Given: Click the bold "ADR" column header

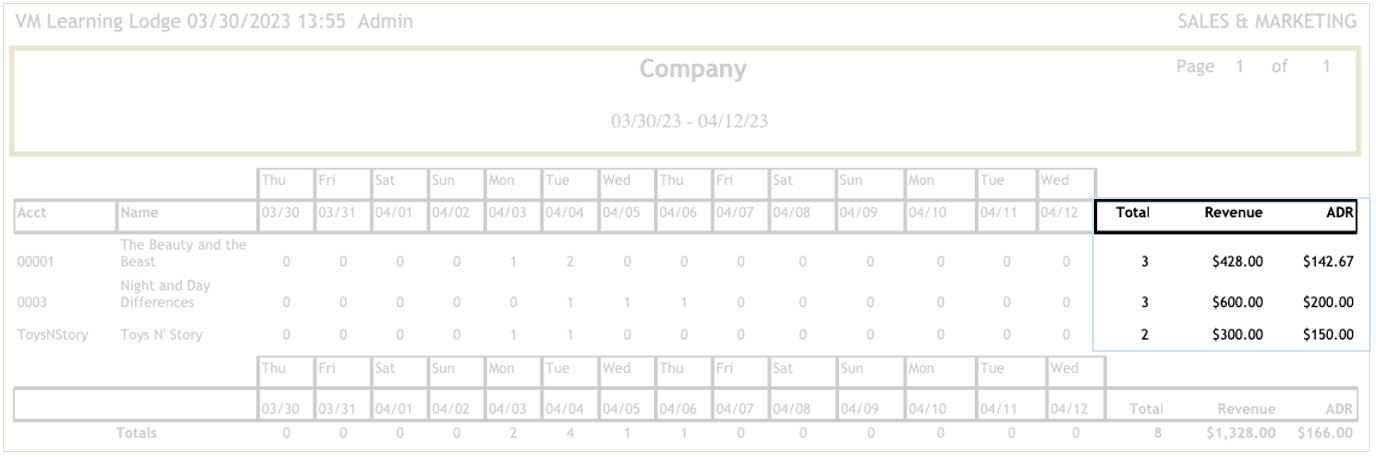Looking at the screenshot, I should [1340, 213].
